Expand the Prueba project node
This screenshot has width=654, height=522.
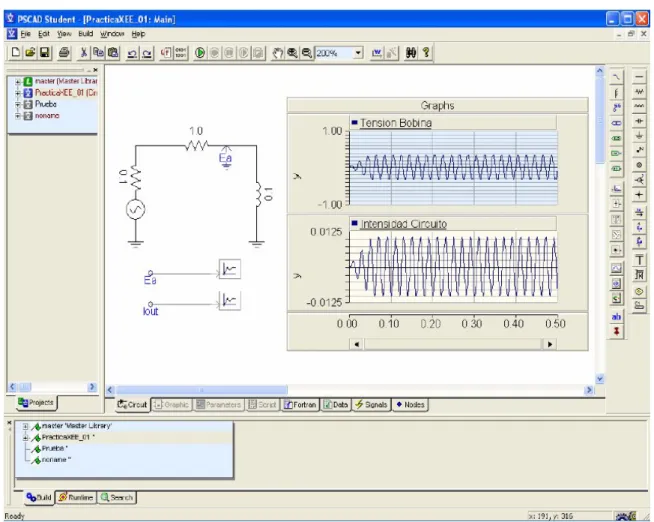tap(18, 105)
